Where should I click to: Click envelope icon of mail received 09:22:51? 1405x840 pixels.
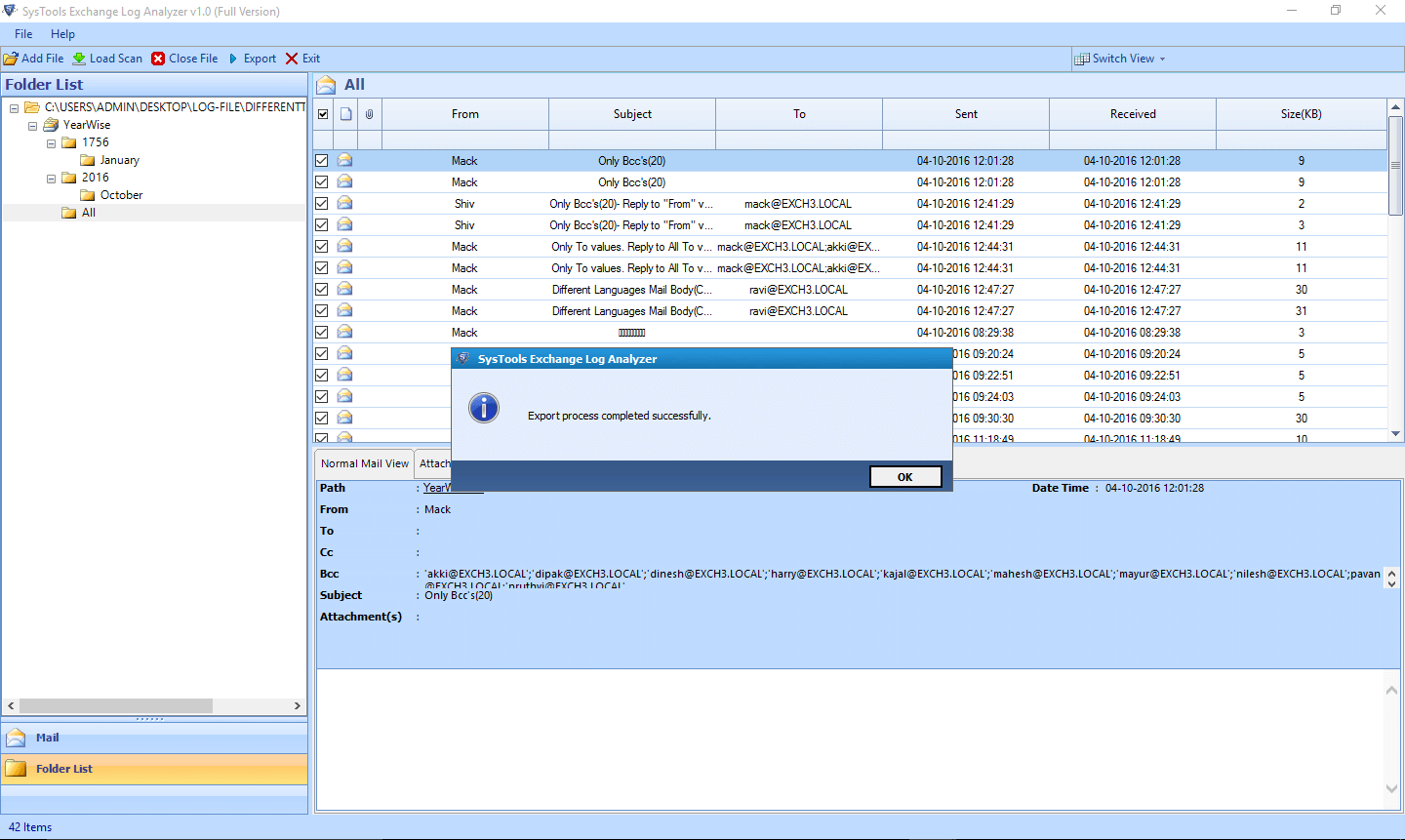click(344, 375)
